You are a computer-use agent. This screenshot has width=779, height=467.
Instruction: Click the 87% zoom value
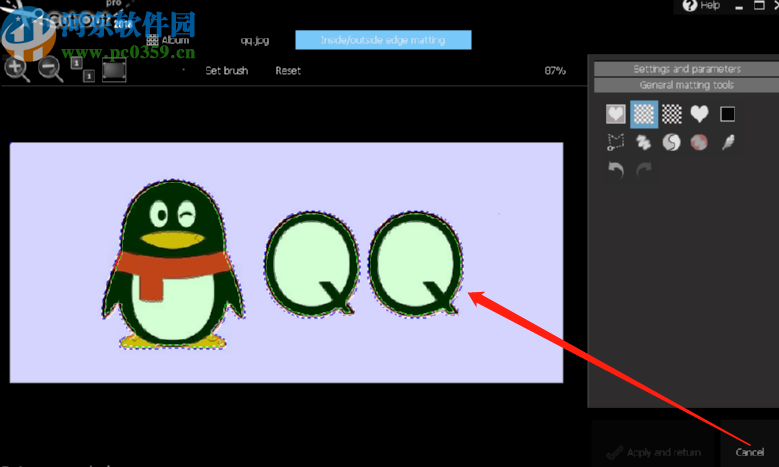555,71
